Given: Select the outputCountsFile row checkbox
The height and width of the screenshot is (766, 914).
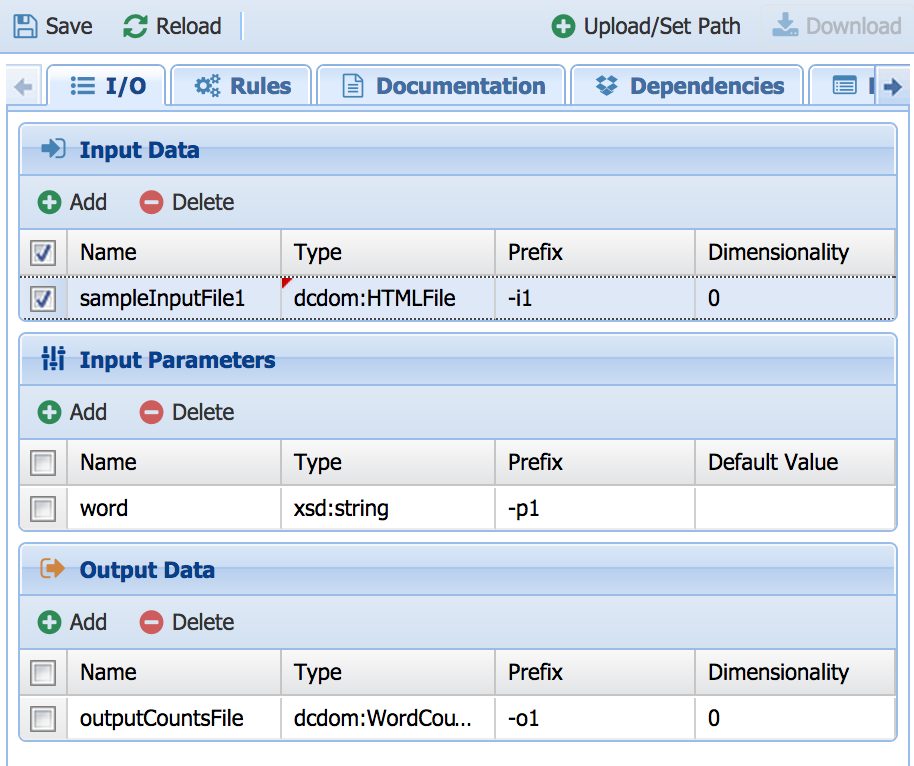Looking at the screenshot, I should tap(43, 719).
